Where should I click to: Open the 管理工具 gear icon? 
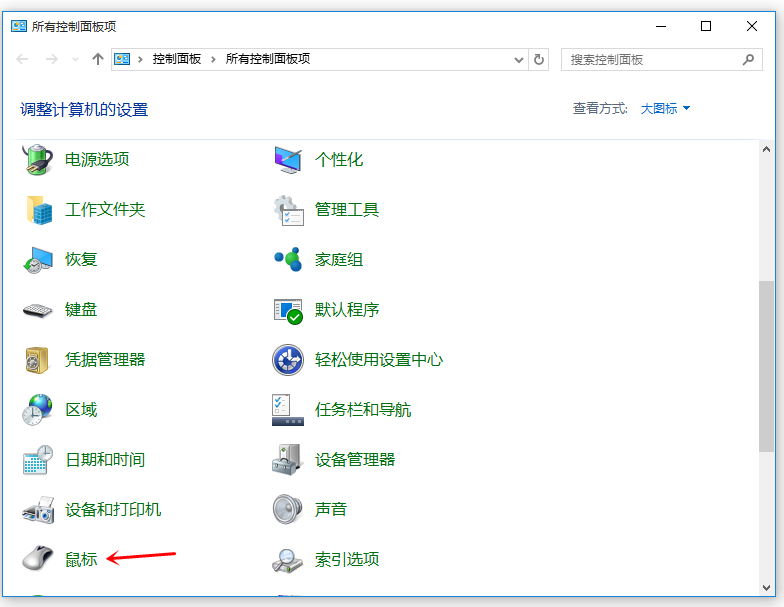point(288,210)
